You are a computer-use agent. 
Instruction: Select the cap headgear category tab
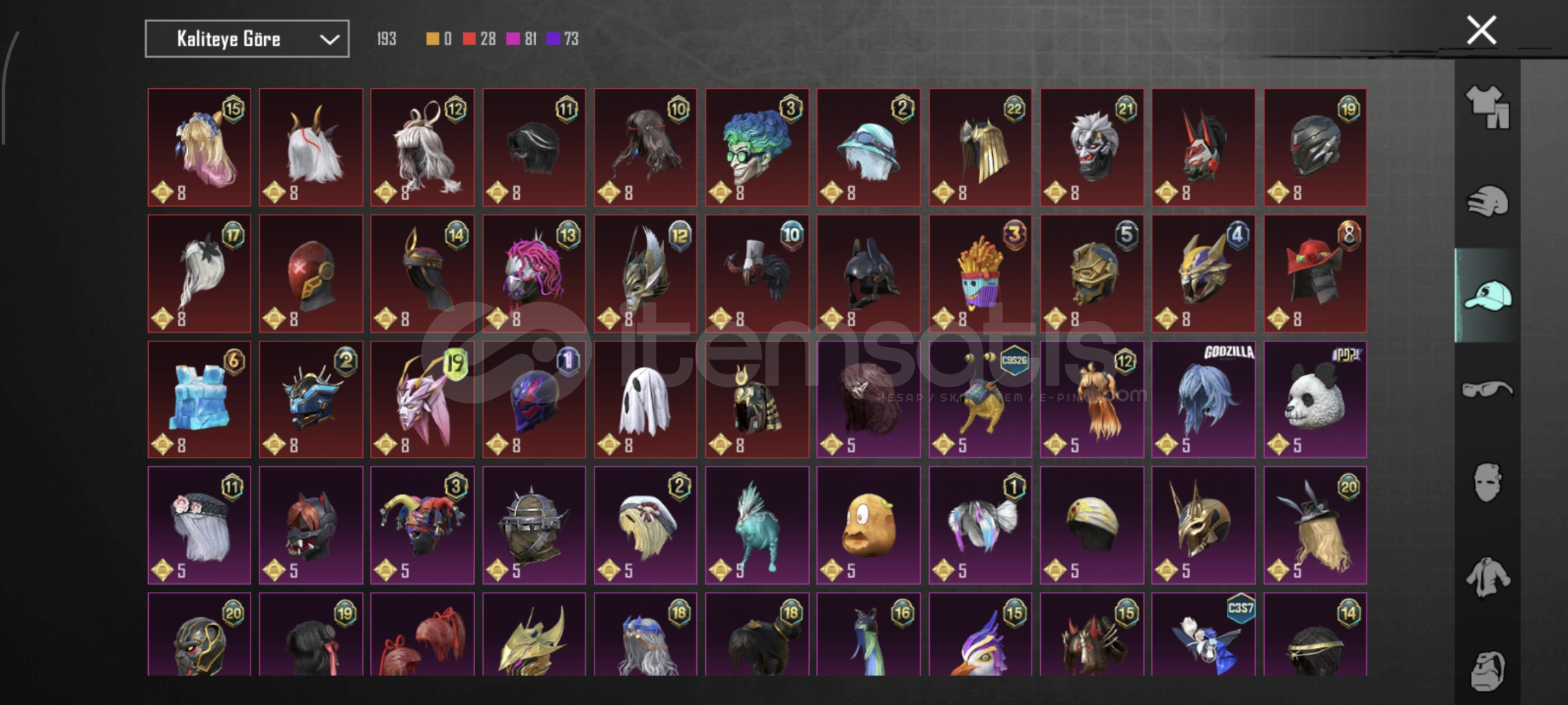tap(1487, 295)
